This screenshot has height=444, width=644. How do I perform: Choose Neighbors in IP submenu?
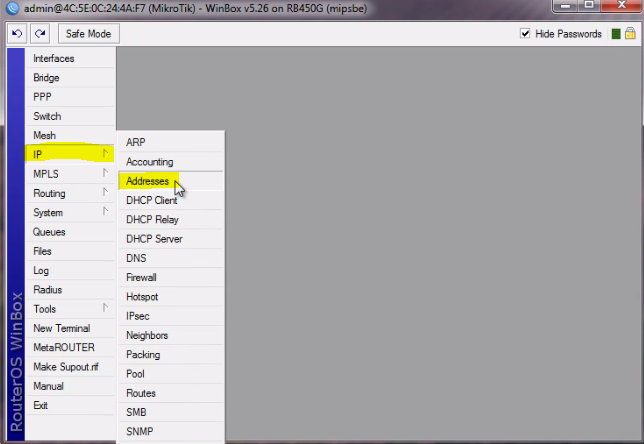pyautogui.click(x=171, y=335)
